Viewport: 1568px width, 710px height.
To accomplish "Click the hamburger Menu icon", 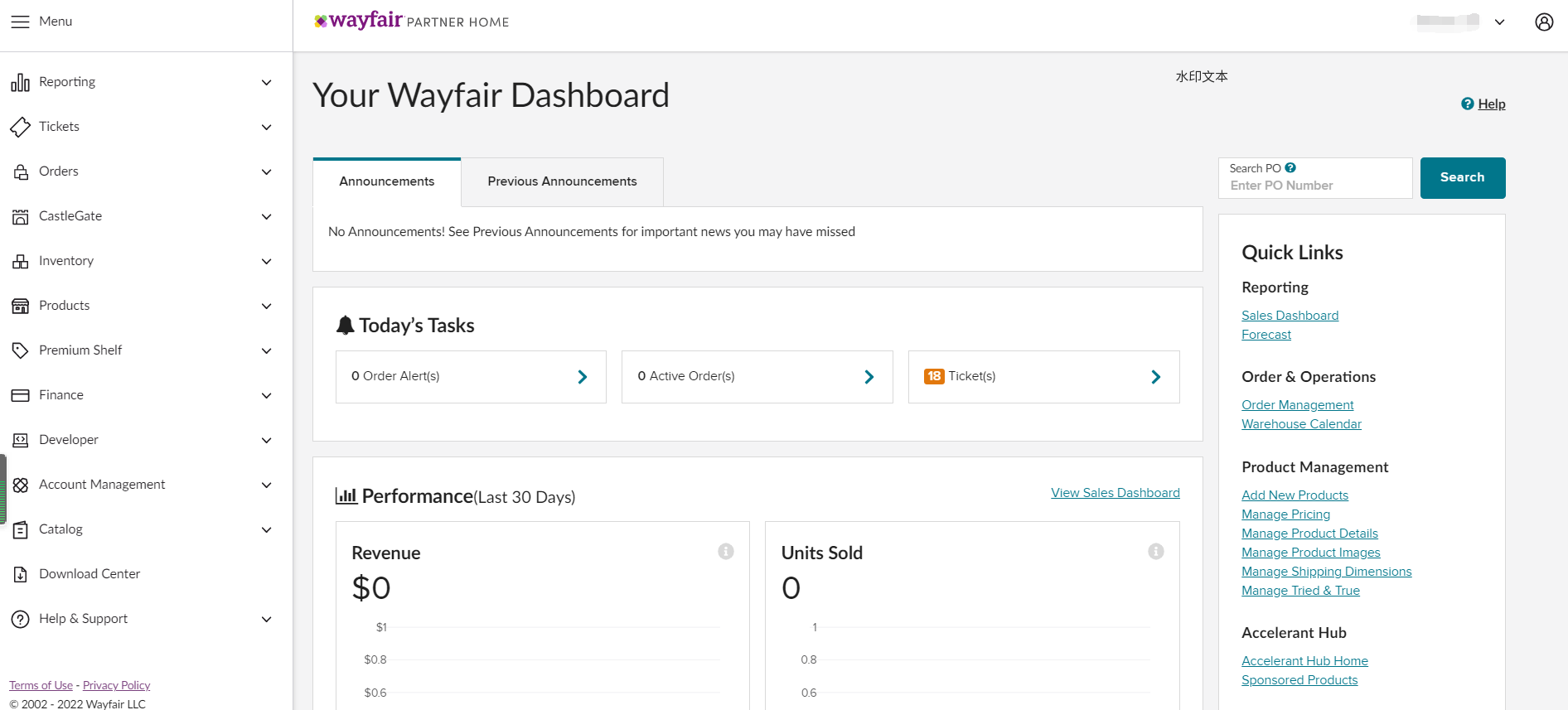I will pyautogui.click(x=20, y=22).
